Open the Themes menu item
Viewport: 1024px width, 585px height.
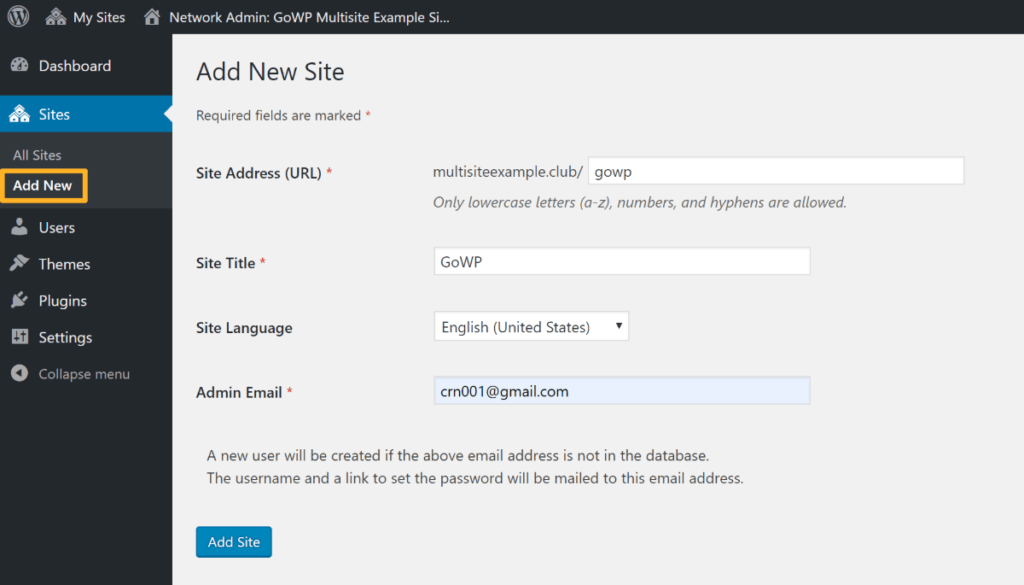(x=86, y=264)
